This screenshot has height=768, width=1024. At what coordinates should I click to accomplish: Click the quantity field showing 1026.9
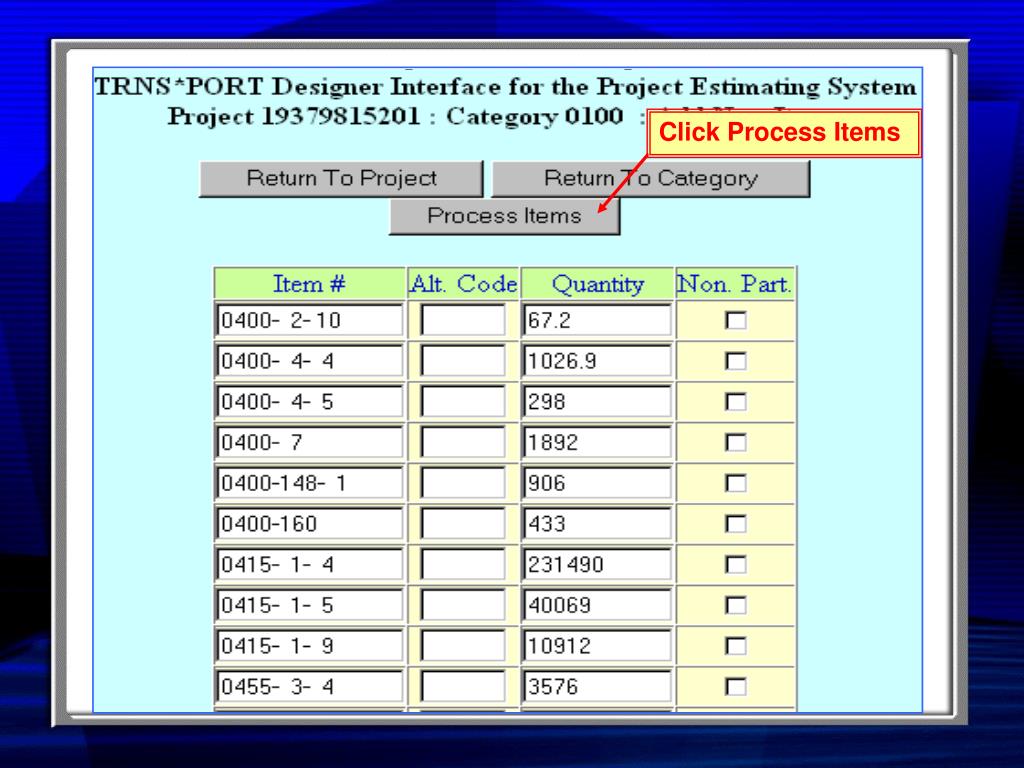597,360
